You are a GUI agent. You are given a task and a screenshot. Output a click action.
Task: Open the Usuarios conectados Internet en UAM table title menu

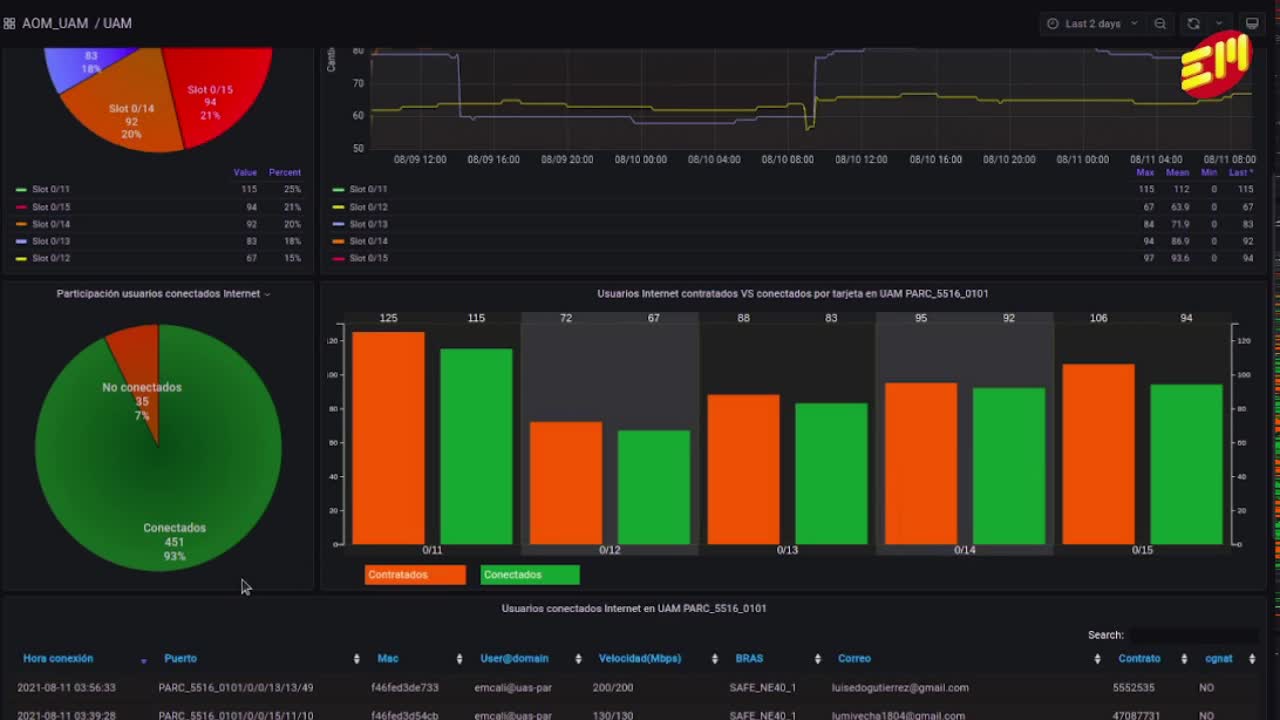[634, 608]
